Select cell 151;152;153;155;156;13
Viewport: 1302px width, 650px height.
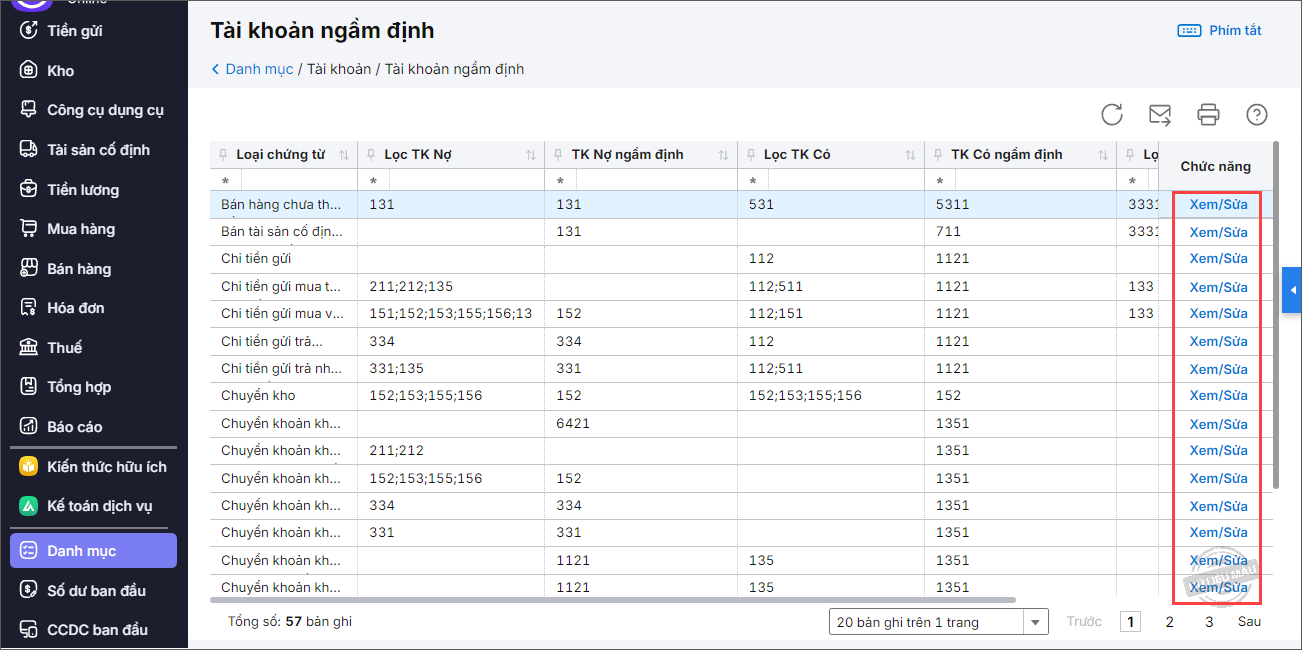click(450, 314)
